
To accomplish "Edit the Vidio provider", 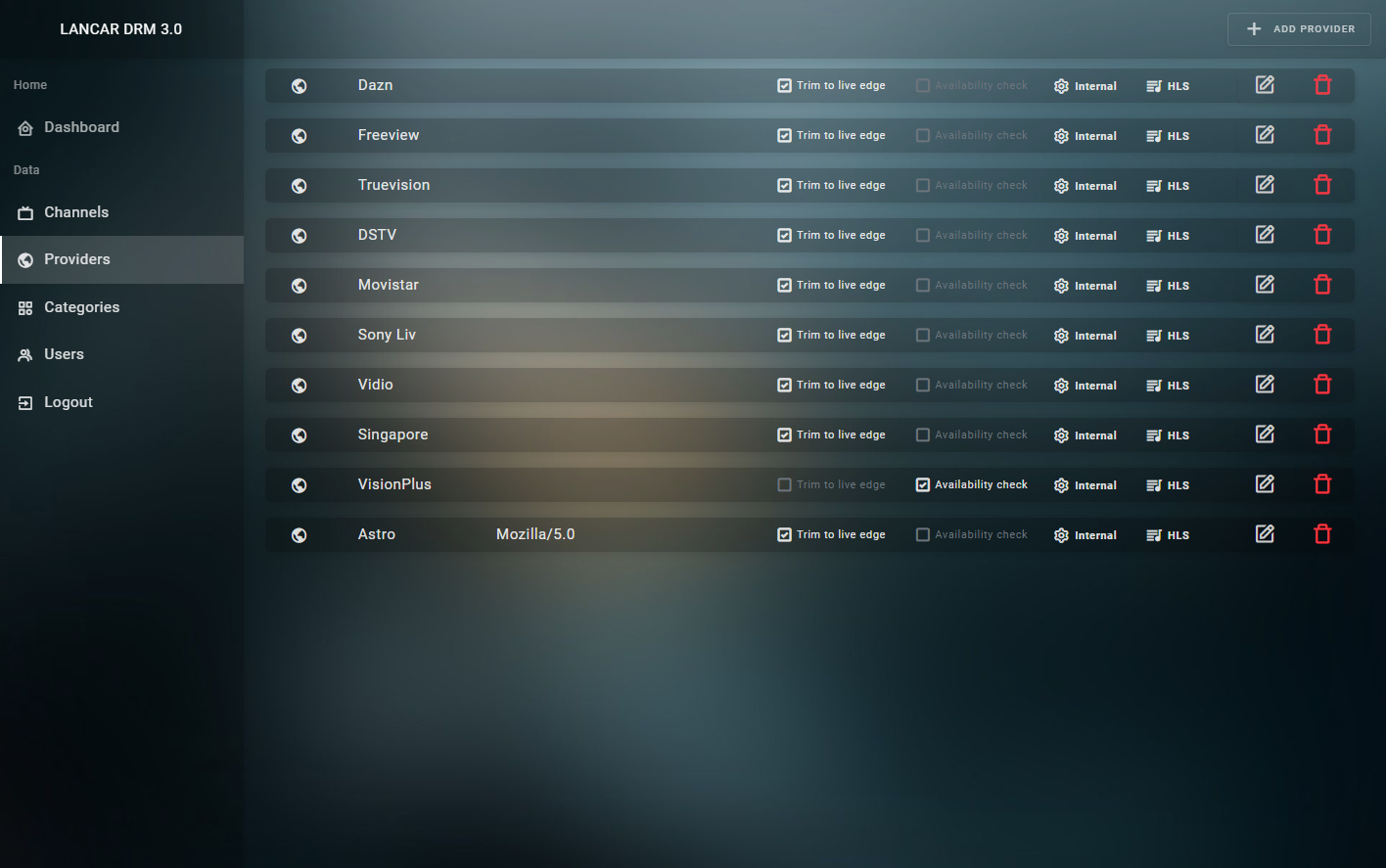I will click(1265, 385).
